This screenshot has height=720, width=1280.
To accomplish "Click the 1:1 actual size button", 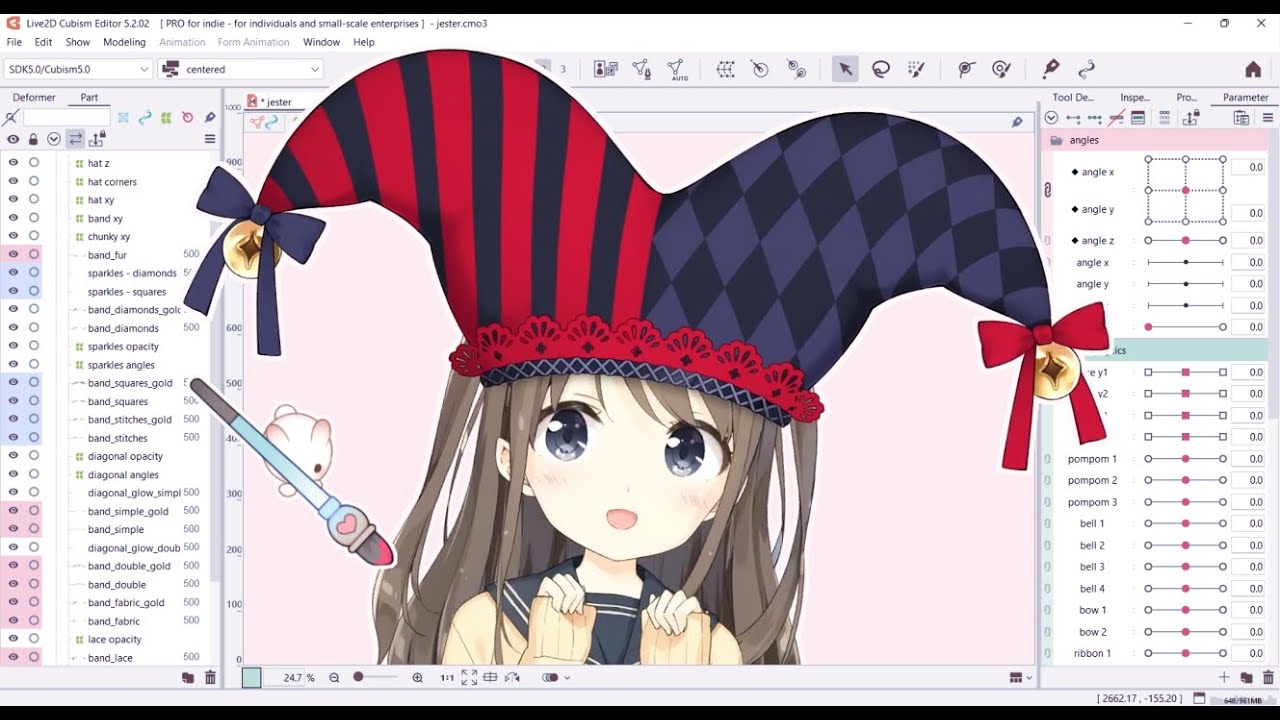I will pyautogui.click(x=447, y=678).
